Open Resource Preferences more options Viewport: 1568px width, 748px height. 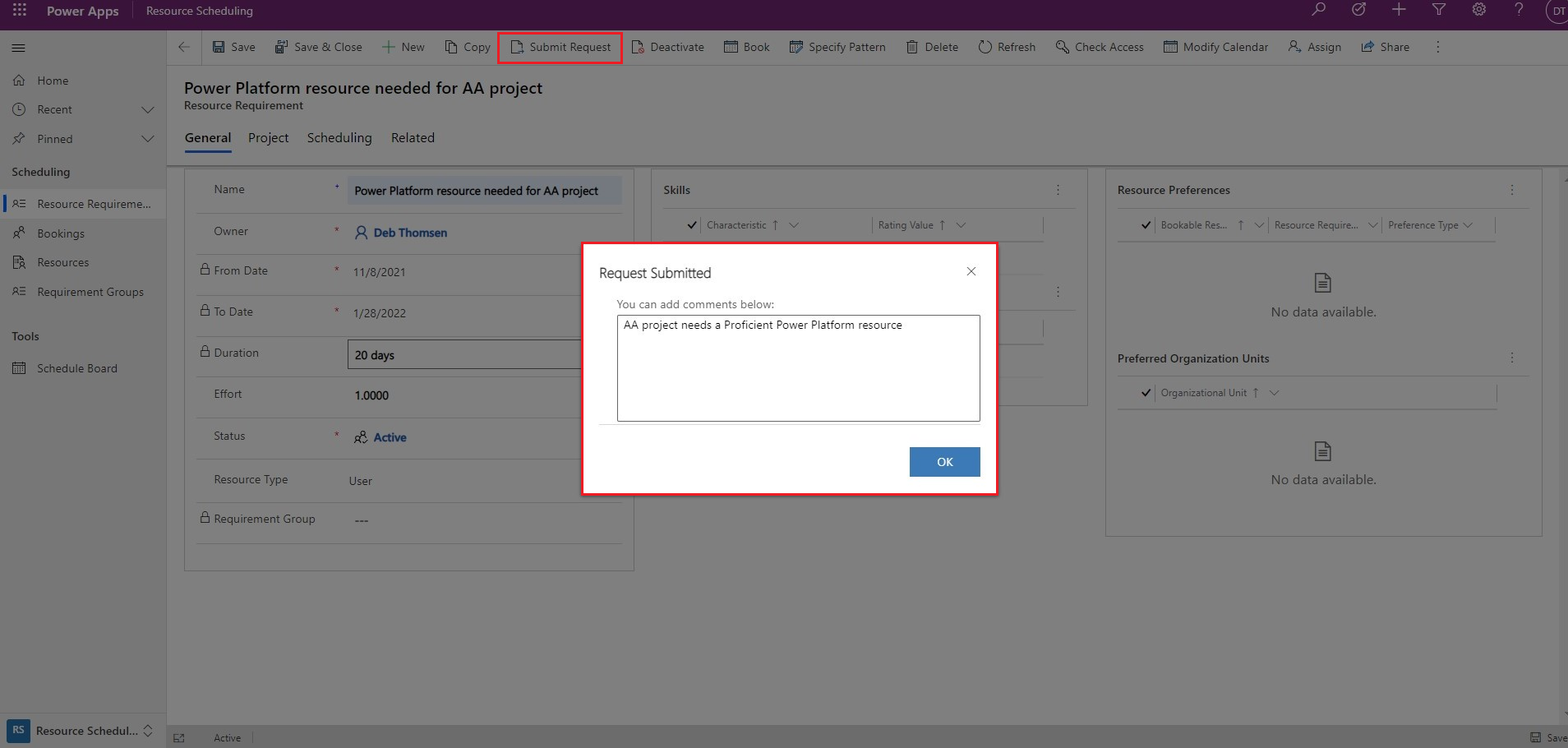pos(1511,190)
